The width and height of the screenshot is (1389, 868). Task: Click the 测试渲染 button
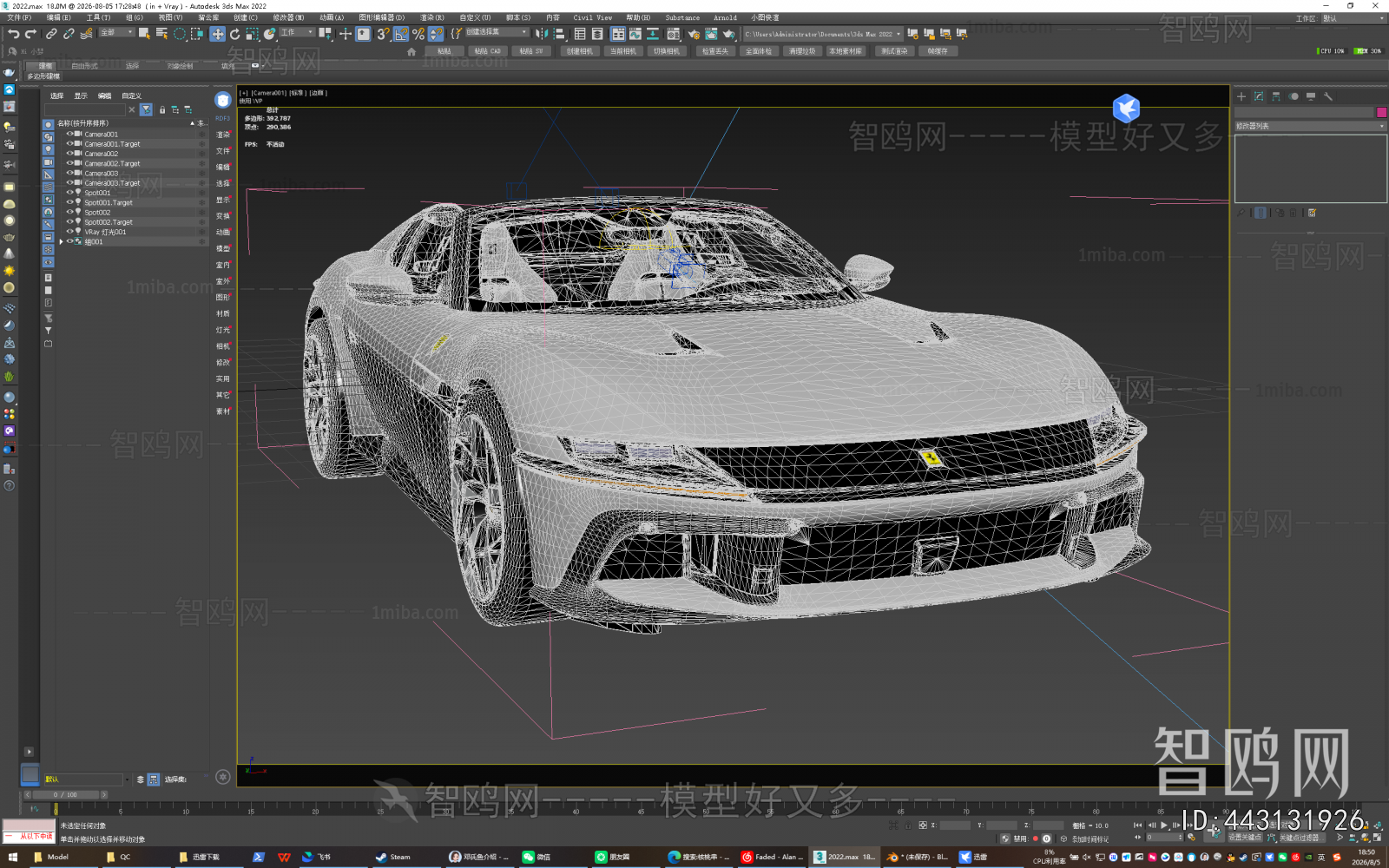click(x=893, y=51)
